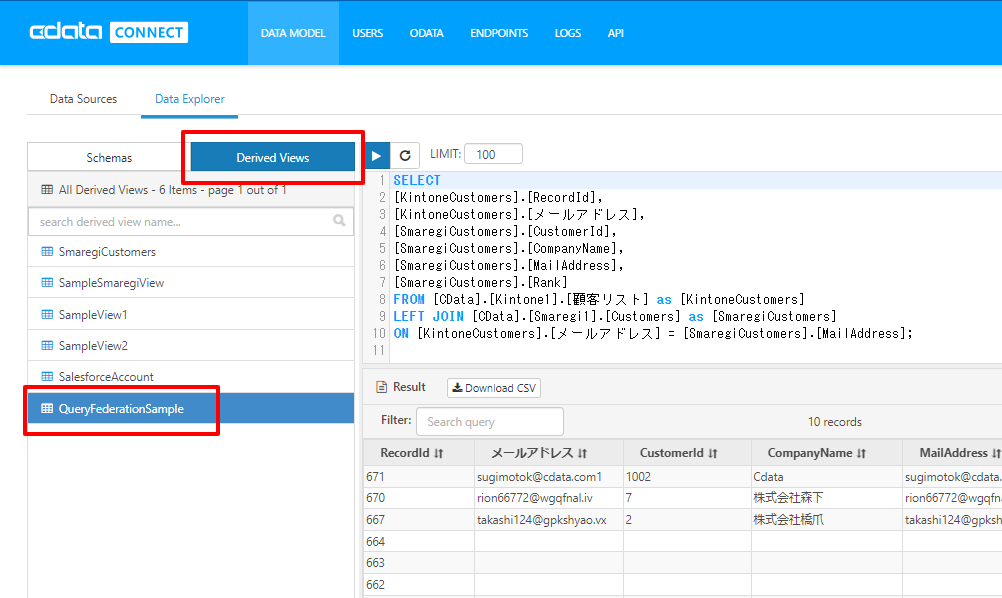The image size is (1002, 598).
Task: Click the table icon next to SalesforceAccount
Action: pos(47,376)
